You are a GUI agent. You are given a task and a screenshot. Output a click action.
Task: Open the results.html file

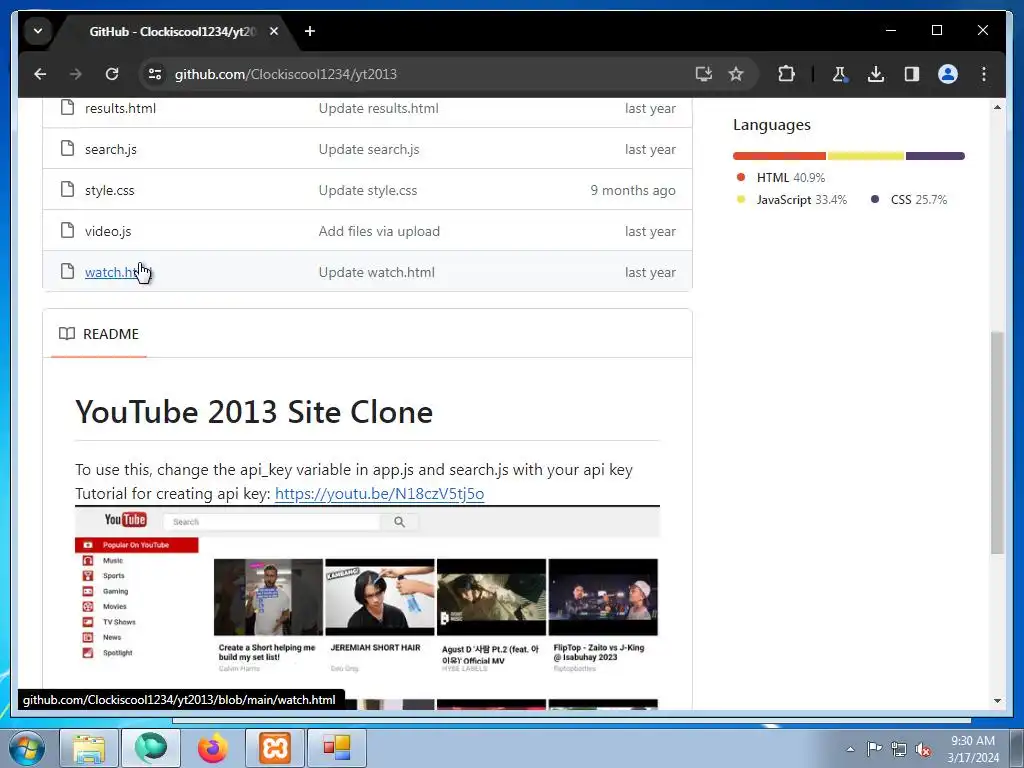pos(120,108)
